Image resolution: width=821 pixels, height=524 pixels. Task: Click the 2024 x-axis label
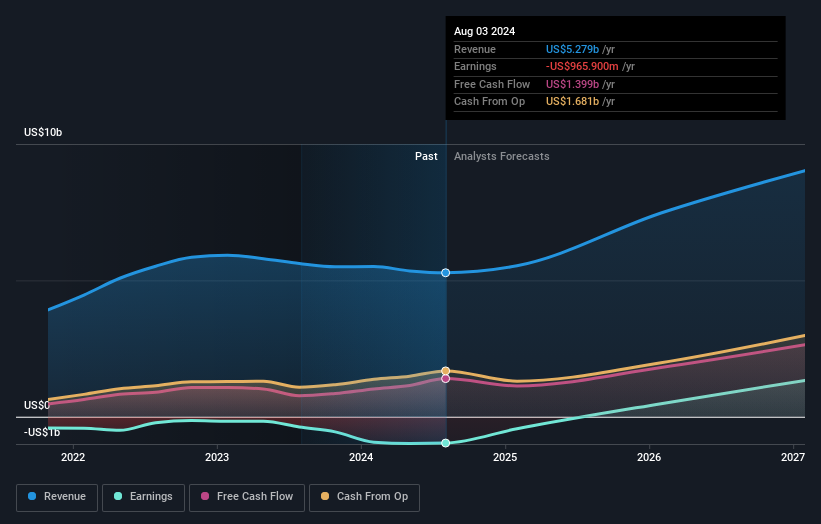[x=361, y=457]
